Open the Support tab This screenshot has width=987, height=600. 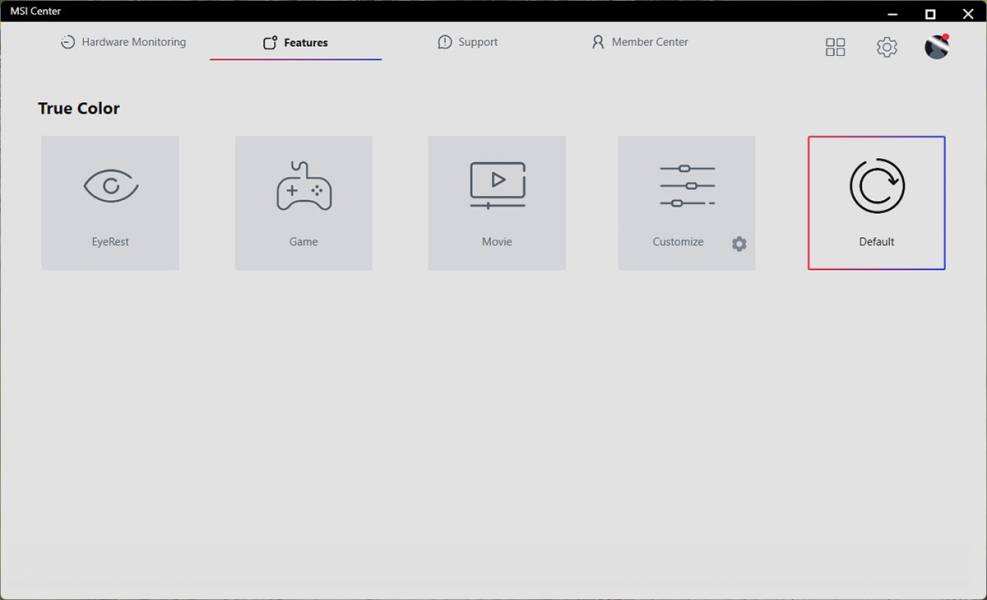coord(468,42)
